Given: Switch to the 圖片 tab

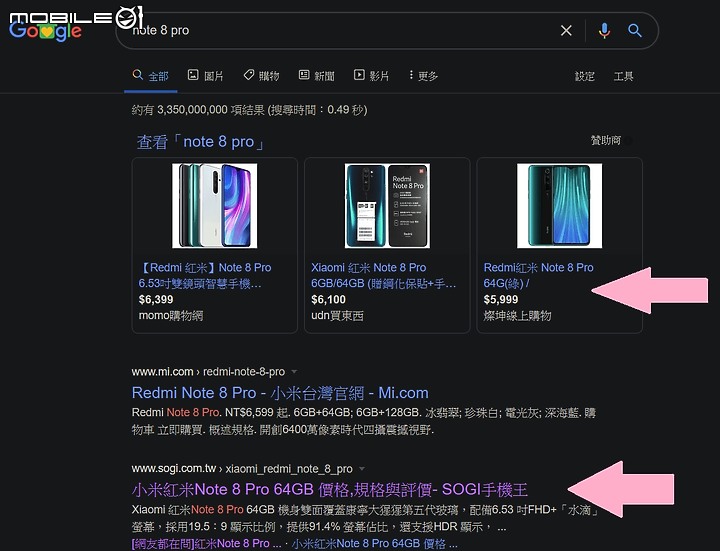Looking at the screenshot, I should [x=206, y=76].
